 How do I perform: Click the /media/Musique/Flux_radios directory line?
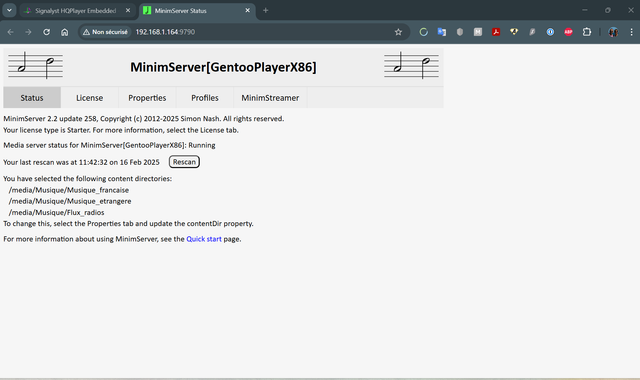click(56, 212)
